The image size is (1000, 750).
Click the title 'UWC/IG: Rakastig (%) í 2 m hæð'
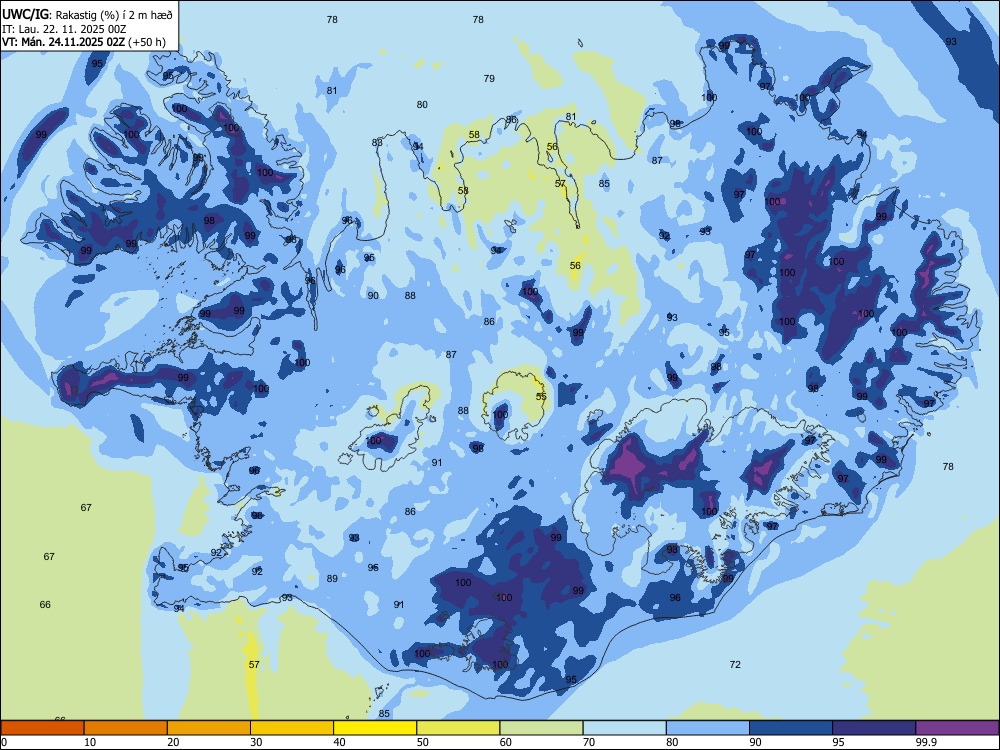[x=87, y=15]
